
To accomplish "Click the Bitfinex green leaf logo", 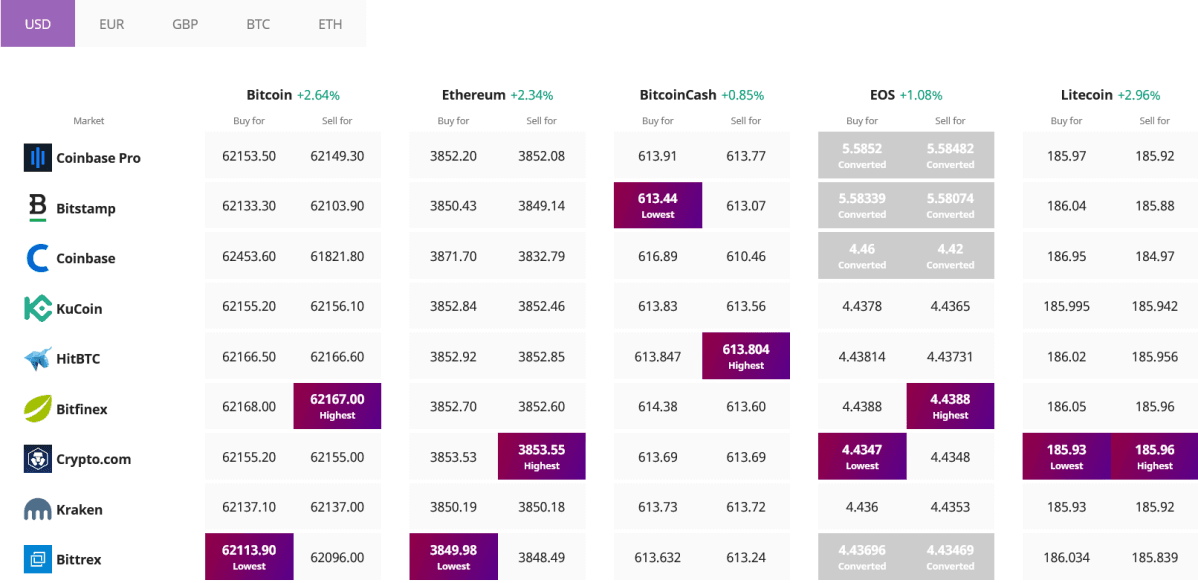I will [x=37, y=409].
